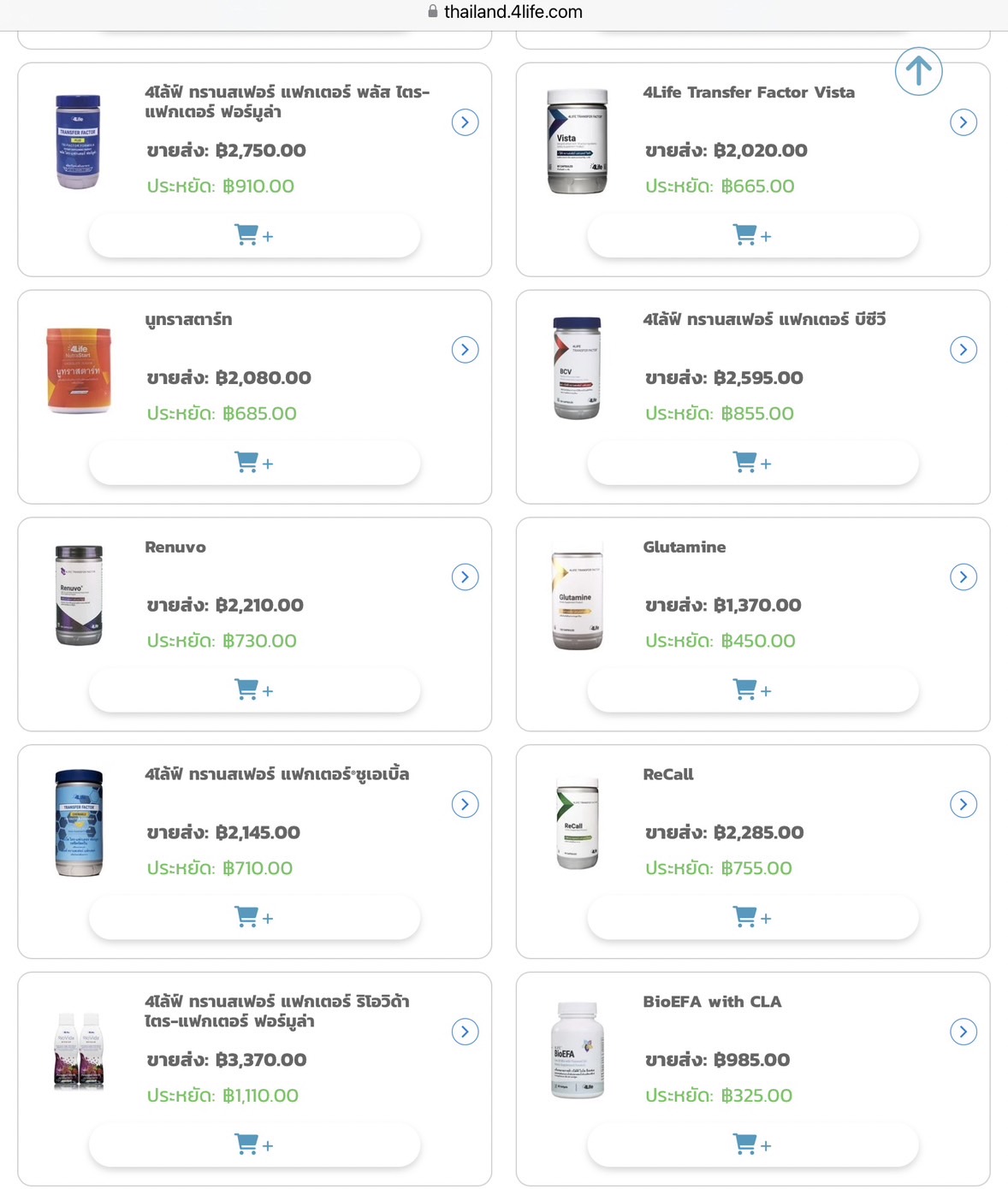Add the ฿2,595.00 บีซีวี product to cart
Screen dimensions: 1008x1189
(x=753, y=463)
